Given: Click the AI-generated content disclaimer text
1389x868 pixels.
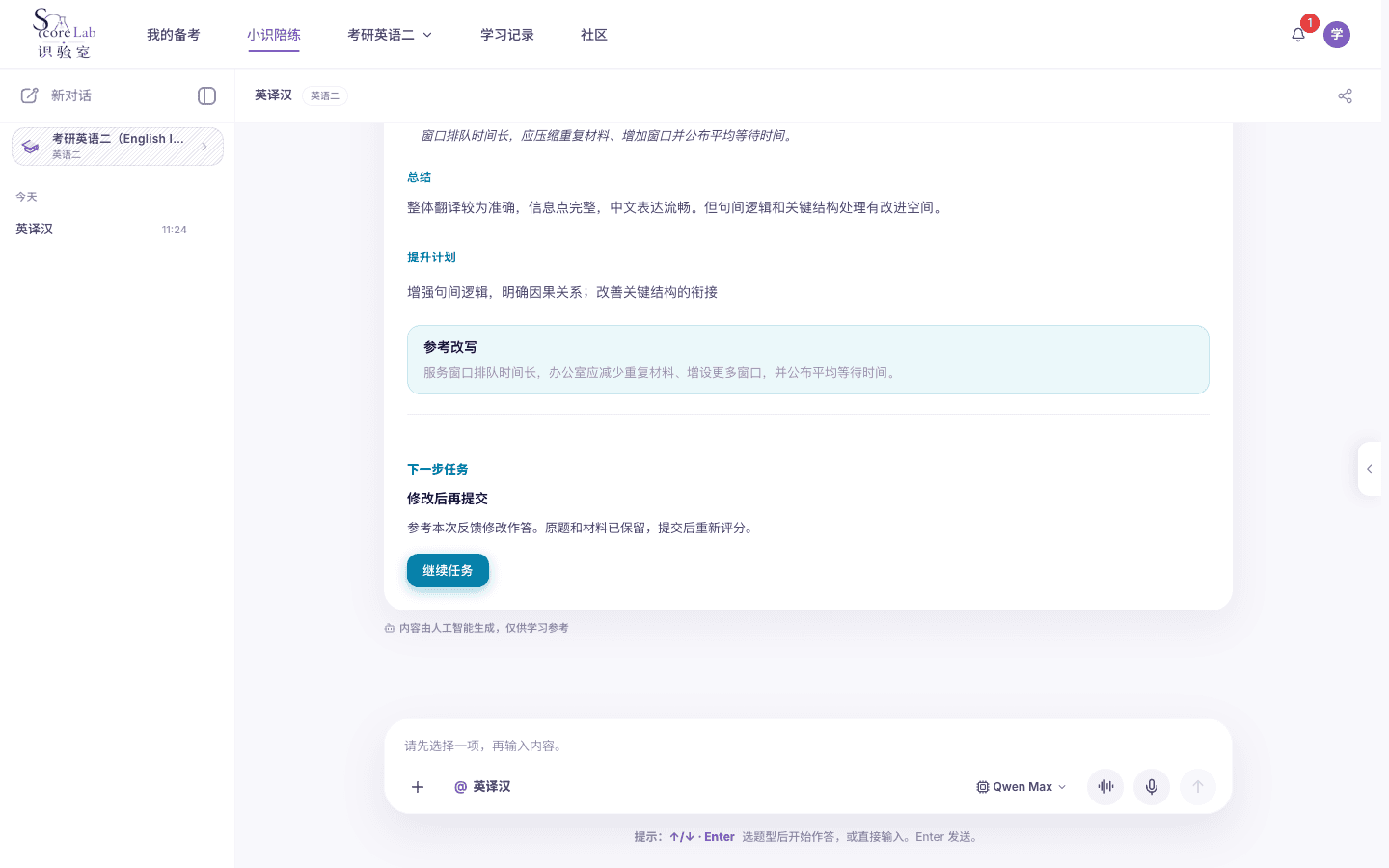Looking at the screenshot, I should [484, 628].
